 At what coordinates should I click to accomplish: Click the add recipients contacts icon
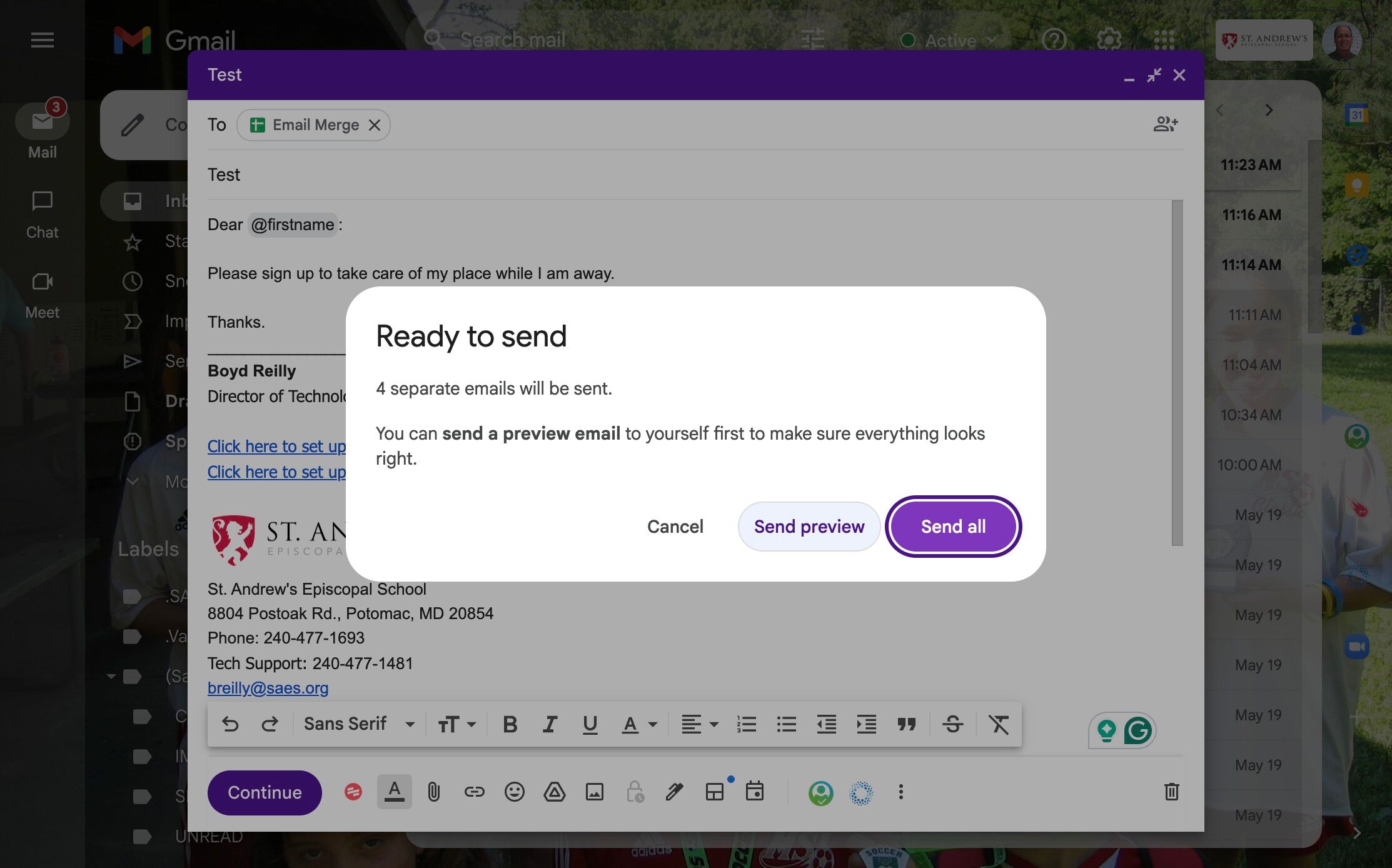tap(1165, 124)
